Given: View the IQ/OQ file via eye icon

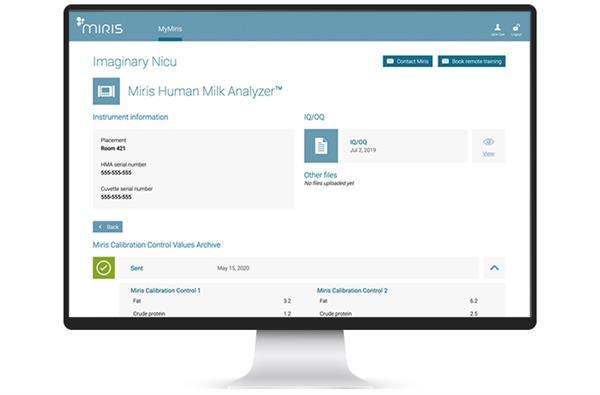Looking at the screenshot, I should [x=488, y=146].
